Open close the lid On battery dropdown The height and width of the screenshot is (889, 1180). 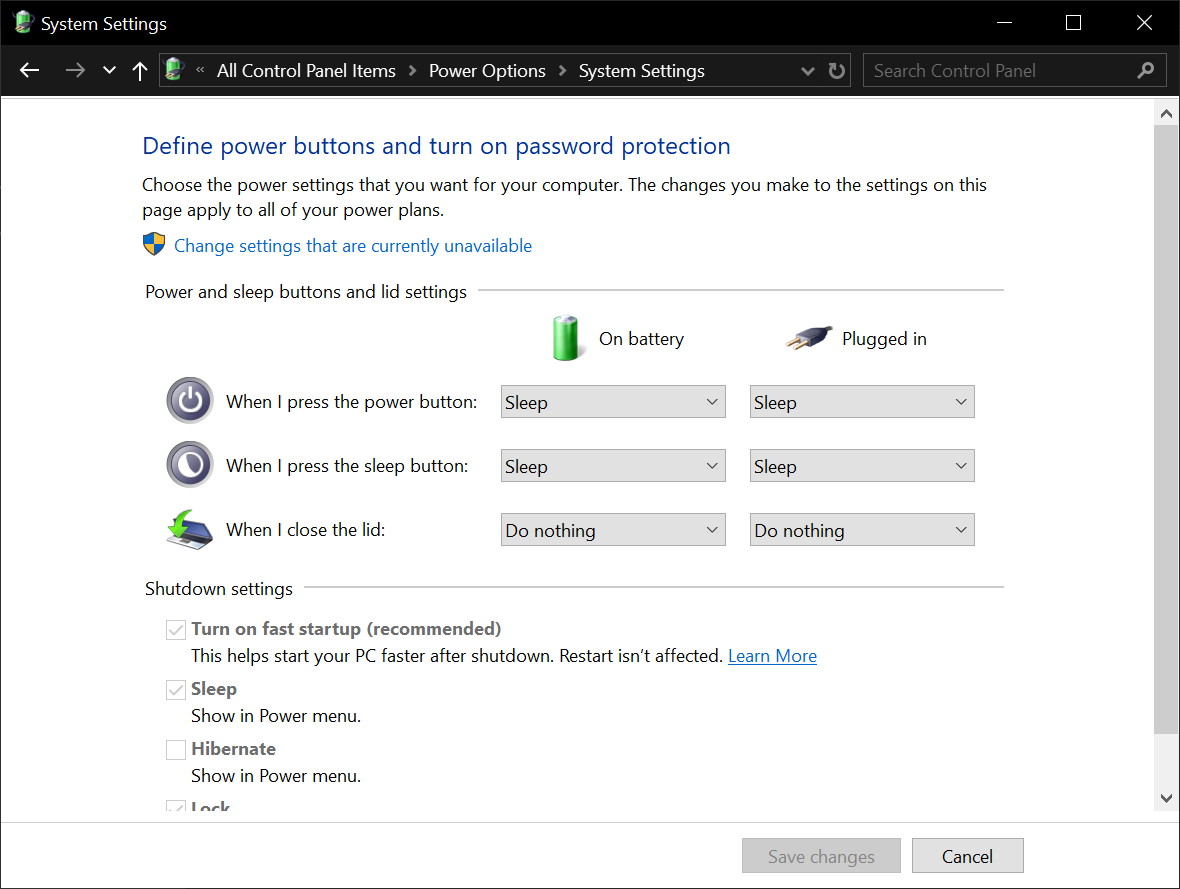(613, 530)
